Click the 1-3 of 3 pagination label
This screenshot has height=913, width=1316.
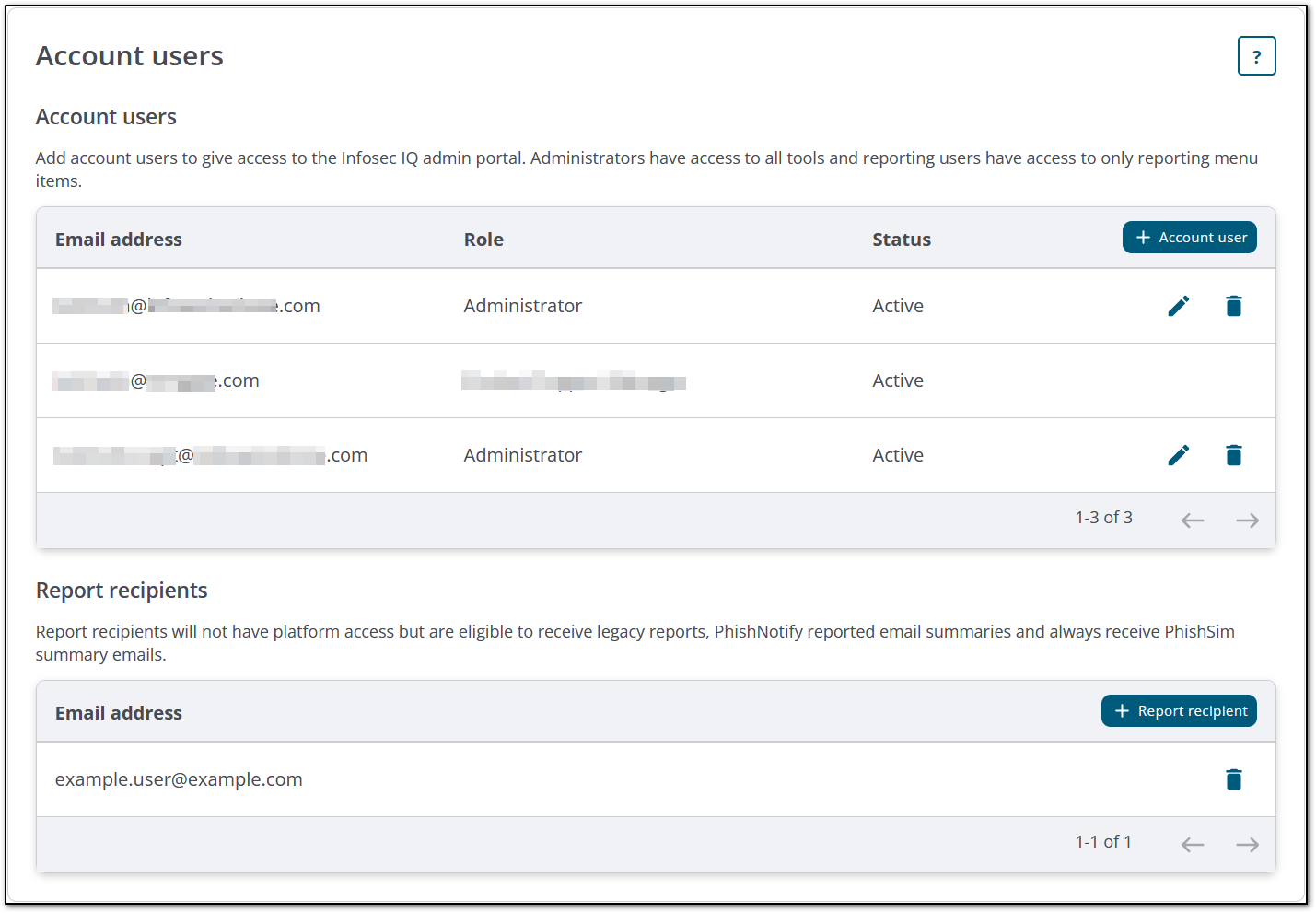(1103, 517)
